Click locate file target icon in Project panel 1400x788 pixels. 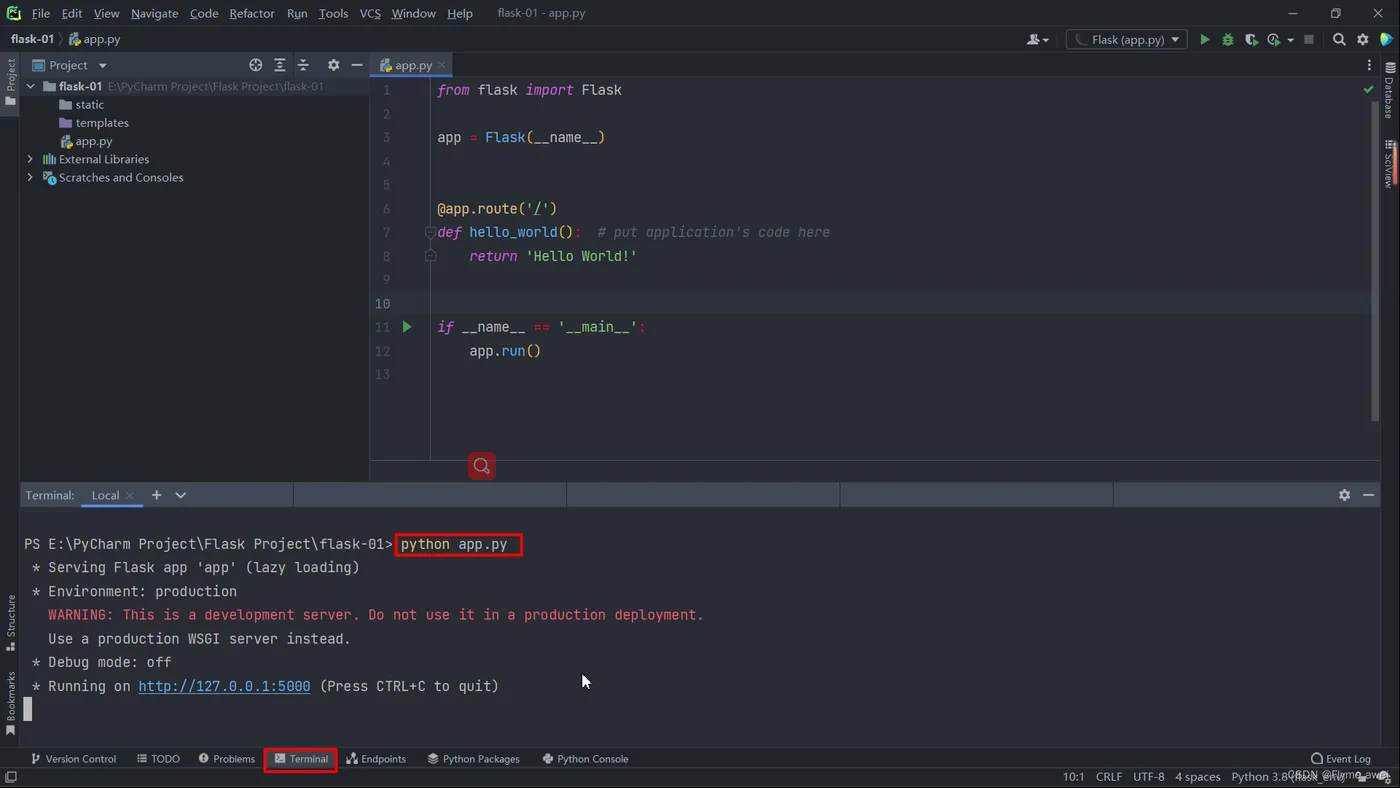pos(256,65)
